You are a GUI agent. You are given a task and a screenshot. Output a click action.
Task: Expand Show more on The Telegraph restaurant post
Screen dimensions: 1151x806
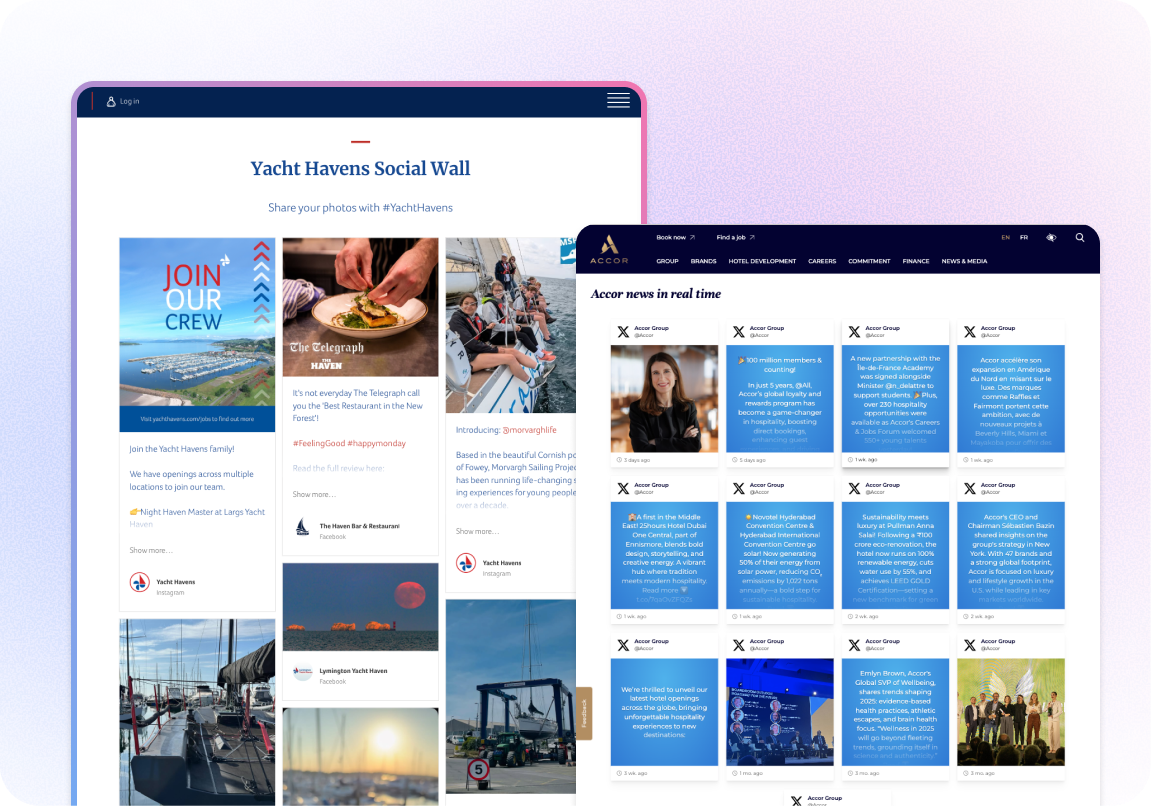click(314, 494)
